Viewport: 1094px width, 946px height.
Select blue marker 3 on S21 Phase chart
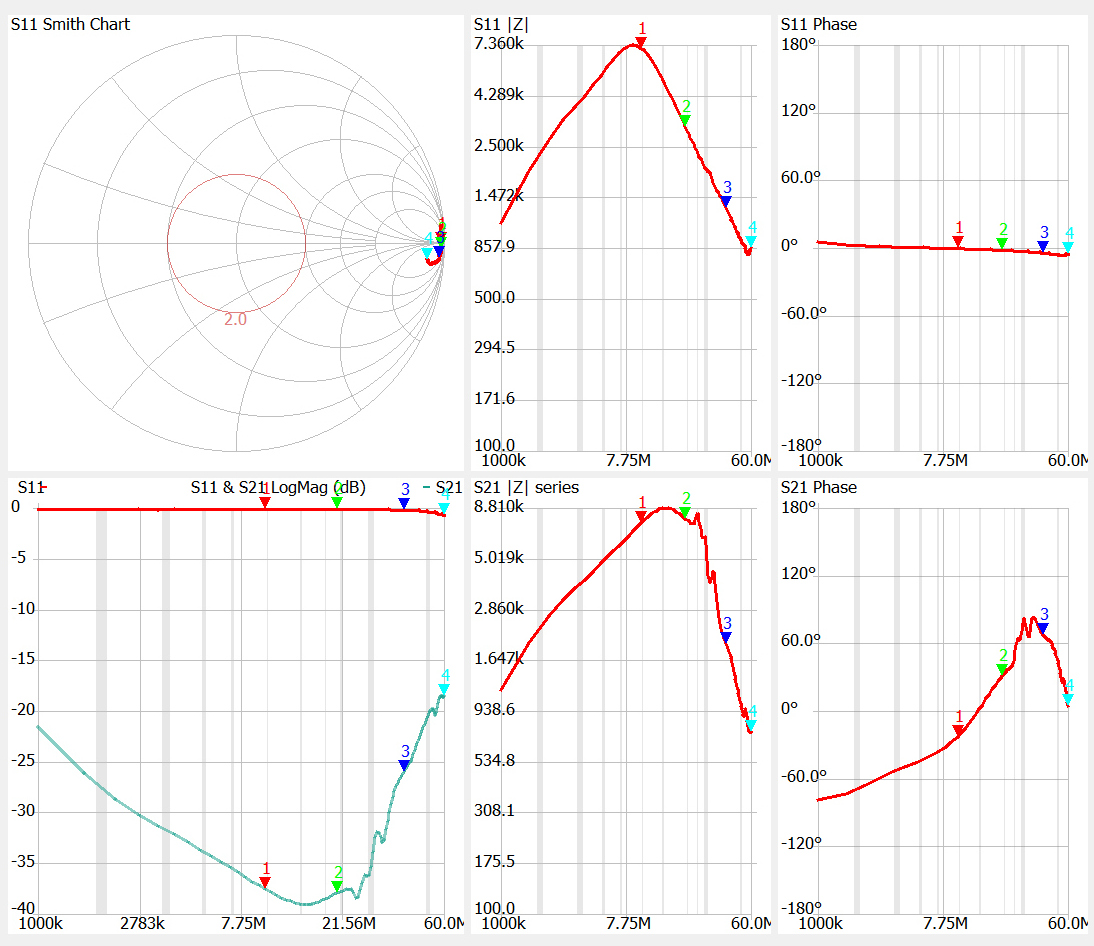coord(1043,628)
